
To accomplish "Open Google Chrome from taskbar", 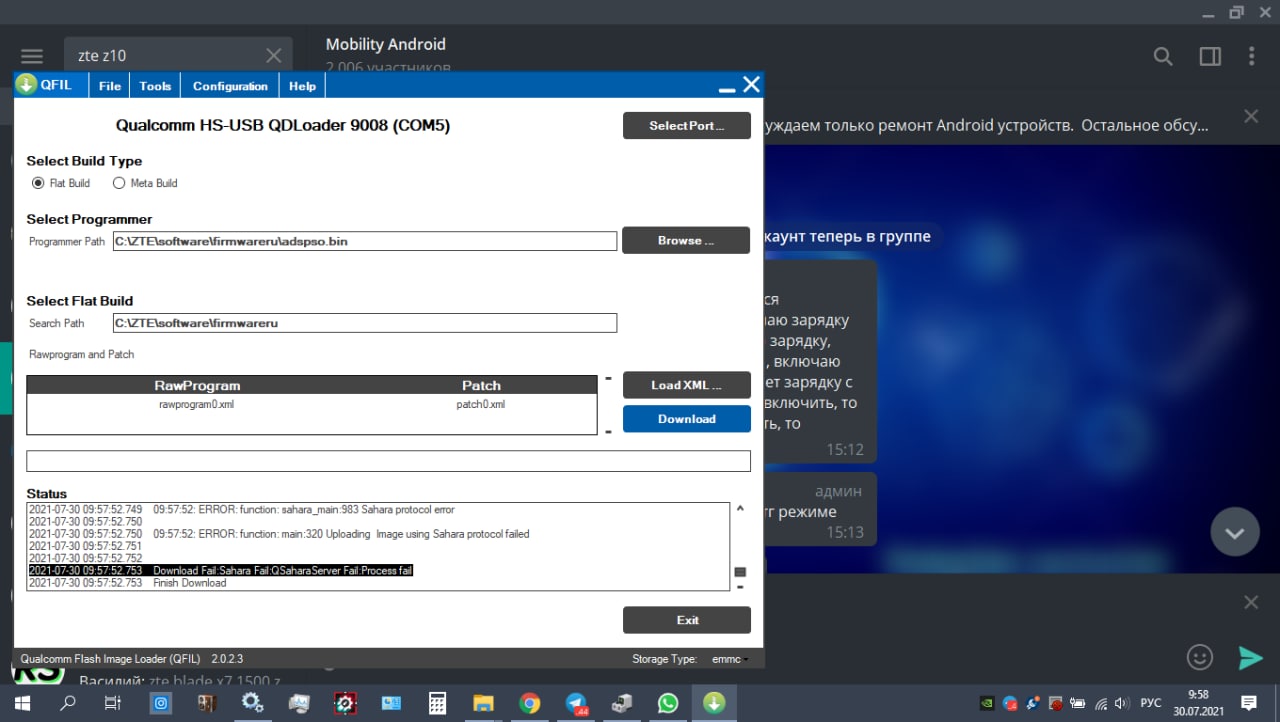I will (530, 703).
